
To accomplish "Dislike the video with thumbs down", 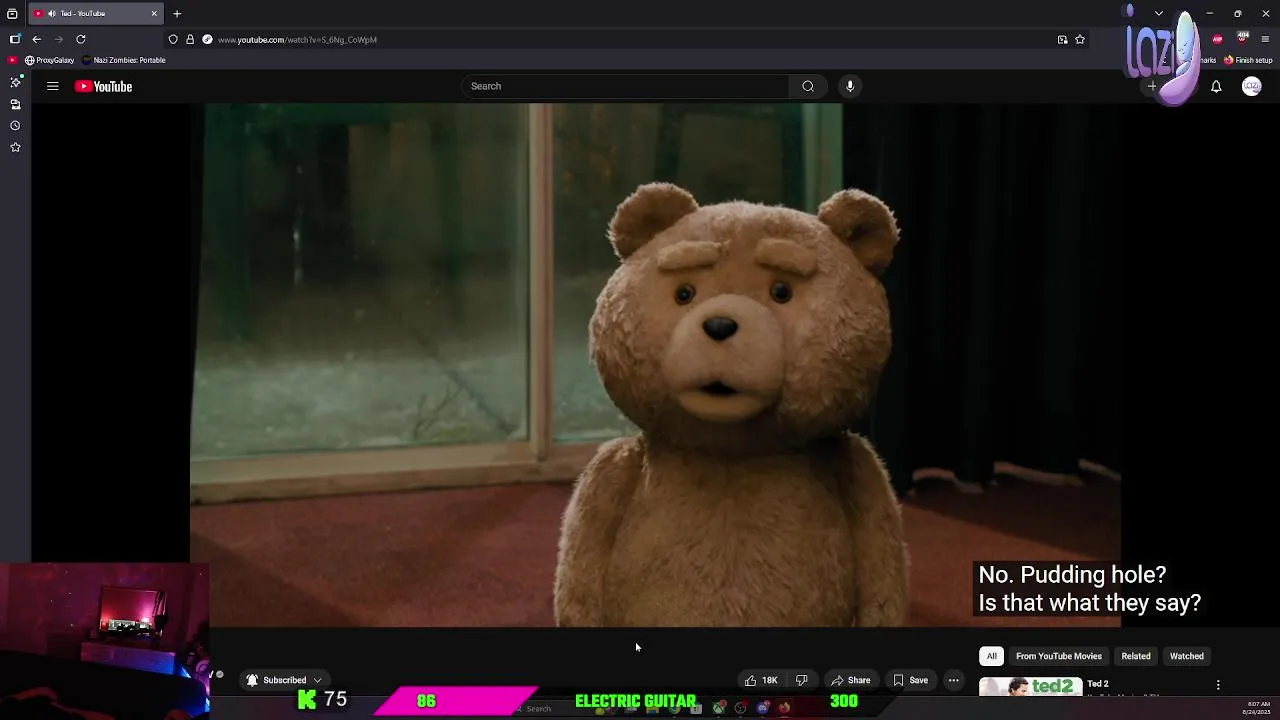I will [x=801, y=680].
